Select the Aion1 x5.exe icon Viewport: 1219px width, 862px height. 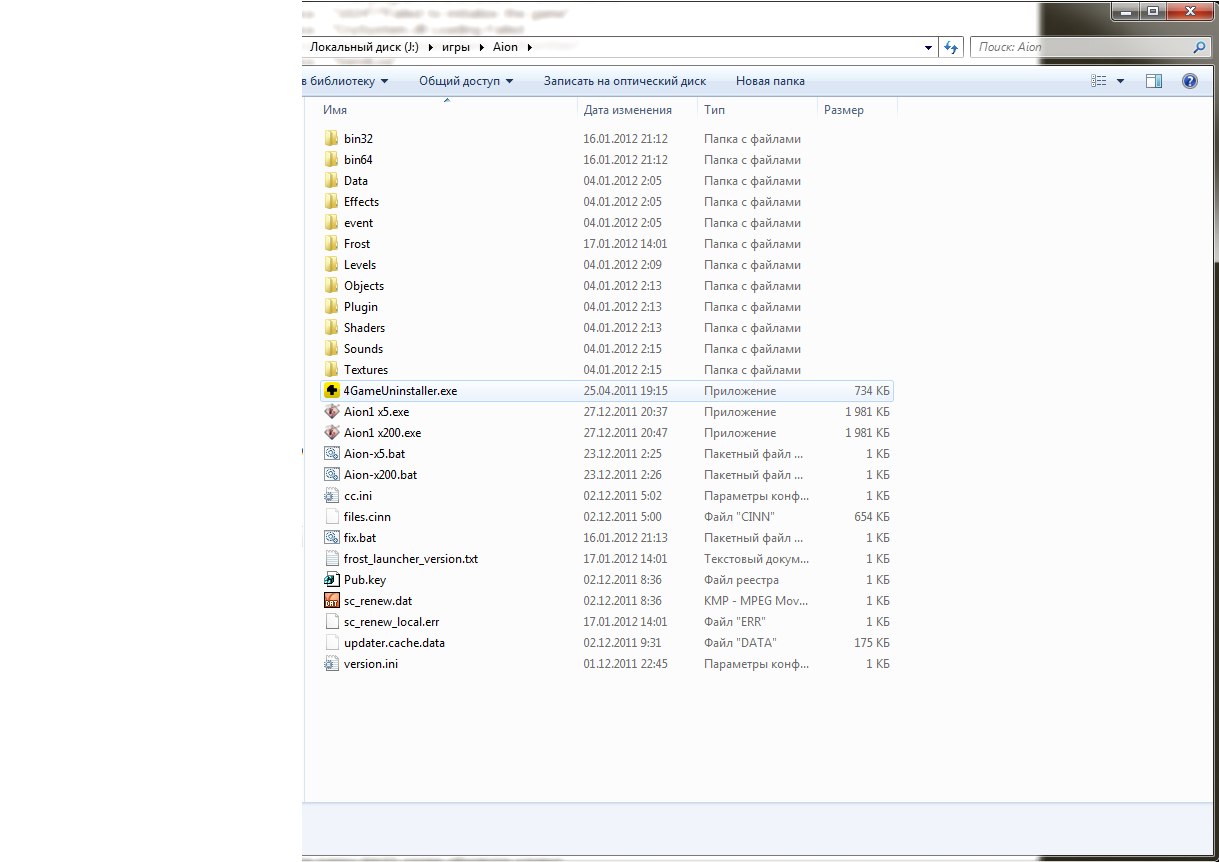tap(332, 412)
